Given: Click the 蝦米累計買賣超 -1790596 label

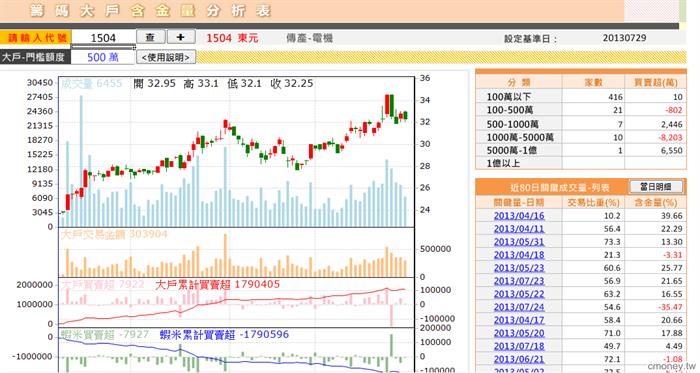Looking at the screenshot, I should pos(224,335).
